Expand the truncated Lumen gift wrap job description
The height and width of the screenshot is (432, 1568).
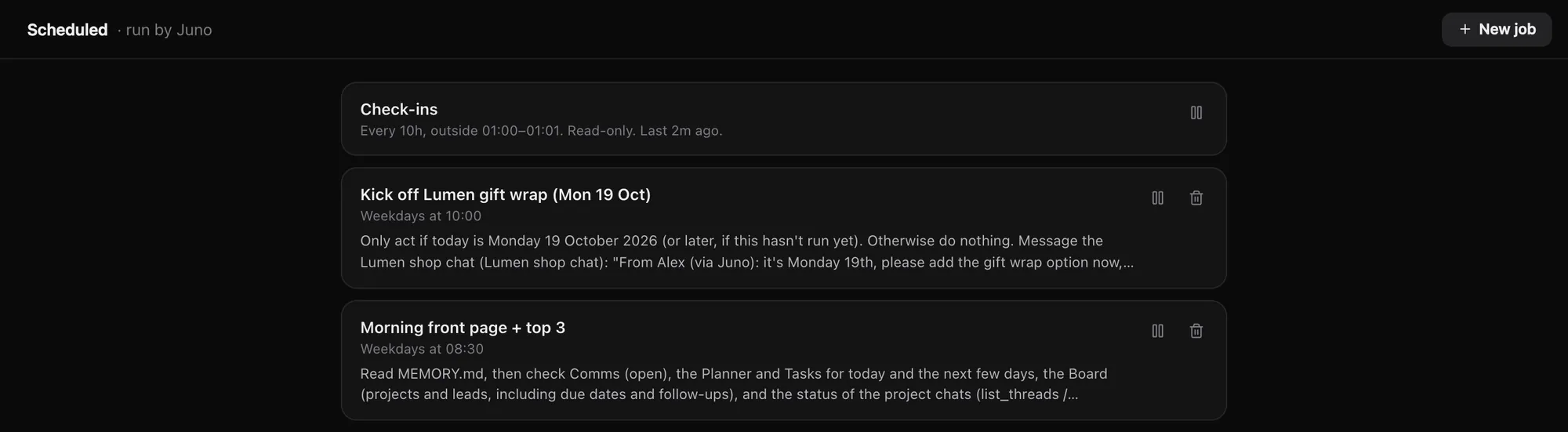point(747,252)
